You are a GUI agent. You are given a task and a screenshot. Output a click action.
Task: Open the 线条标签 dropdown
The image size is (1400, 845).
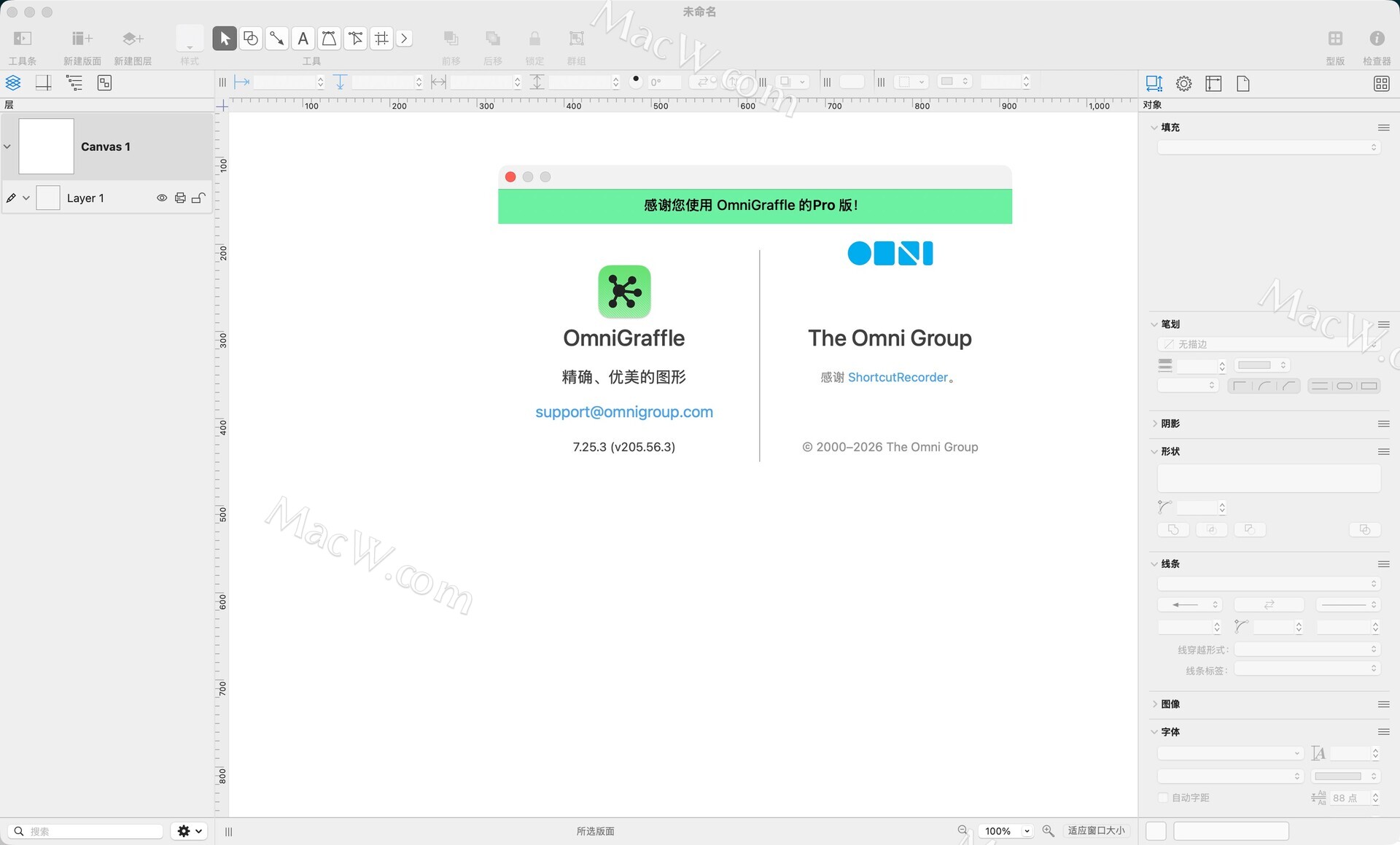(1307, 669)
